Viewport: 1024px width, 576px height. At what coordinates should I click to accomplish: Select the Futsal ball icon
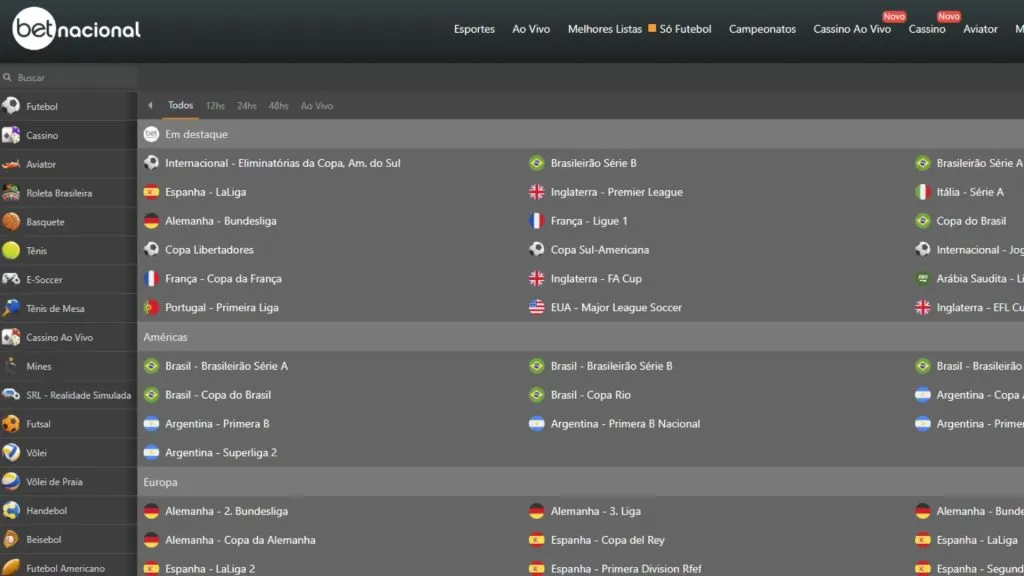(11, 423)
